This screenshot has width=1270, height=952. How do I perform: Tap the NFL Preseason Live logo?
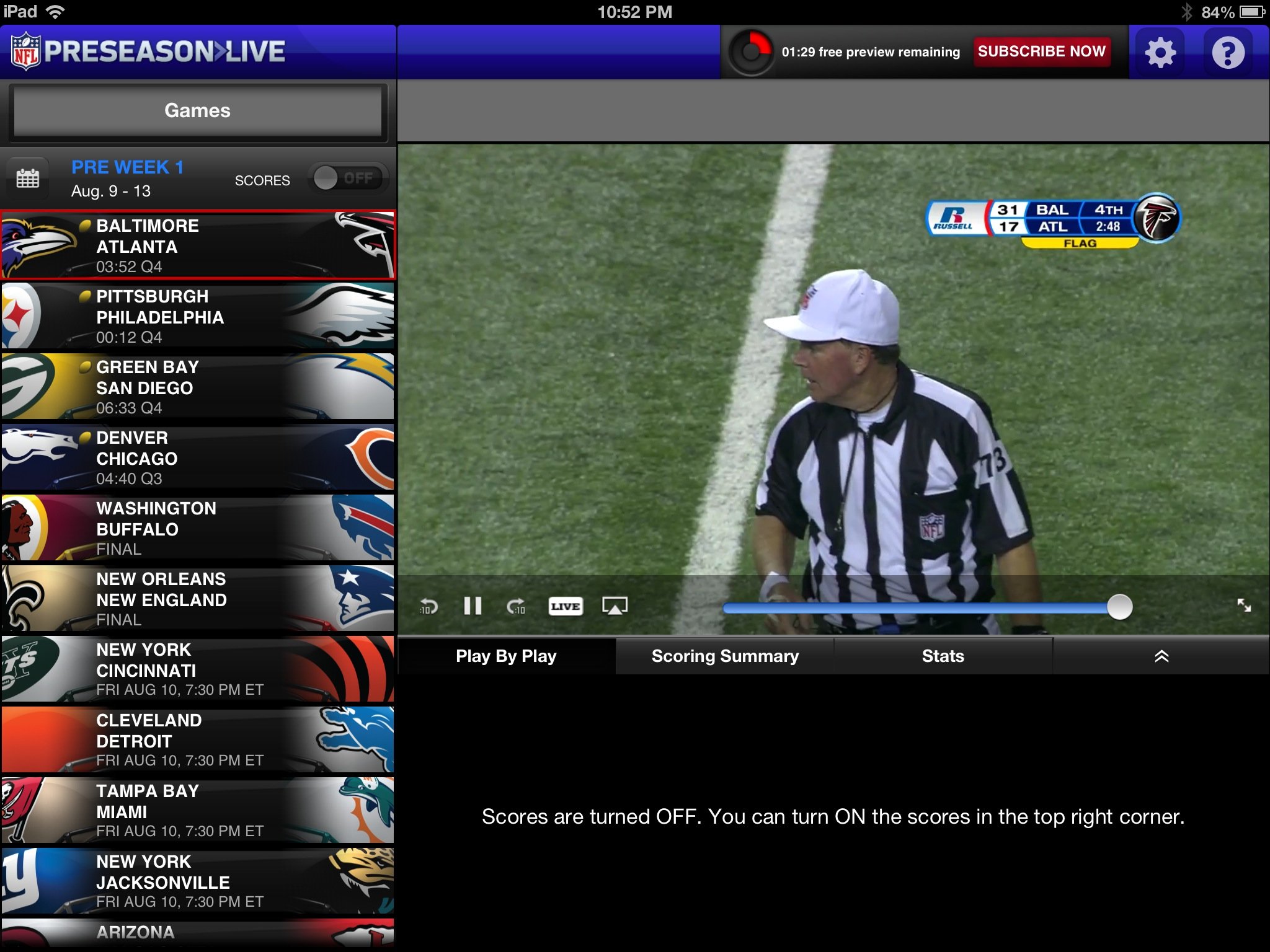148,51
